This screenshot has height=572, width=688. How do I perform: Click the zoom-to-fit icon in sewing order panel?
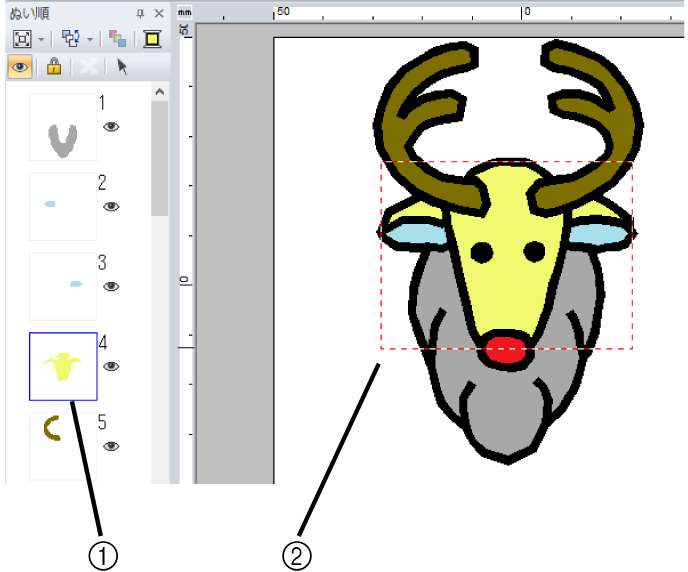[x=22, y=39]
